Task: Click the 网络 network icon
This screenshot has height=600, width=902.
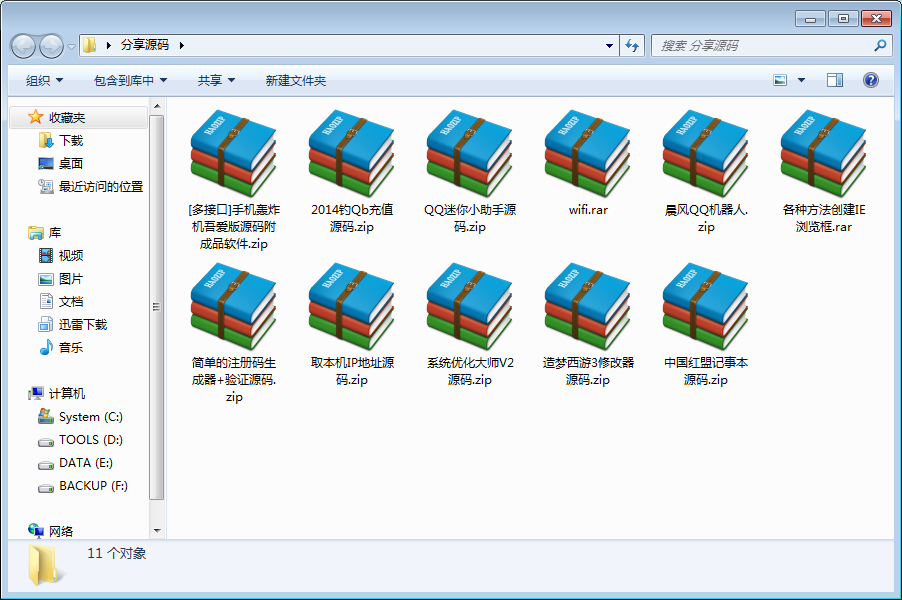Action: (x=36, y=531)
